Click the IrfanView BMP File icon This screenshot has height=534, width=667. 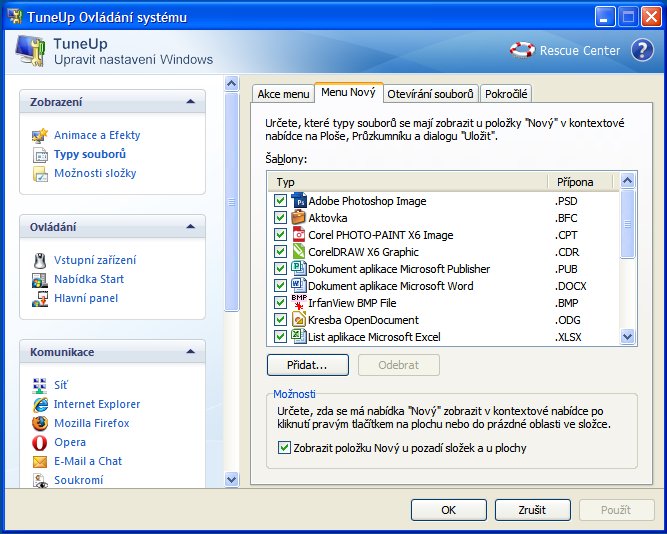[x=299, y=303]
